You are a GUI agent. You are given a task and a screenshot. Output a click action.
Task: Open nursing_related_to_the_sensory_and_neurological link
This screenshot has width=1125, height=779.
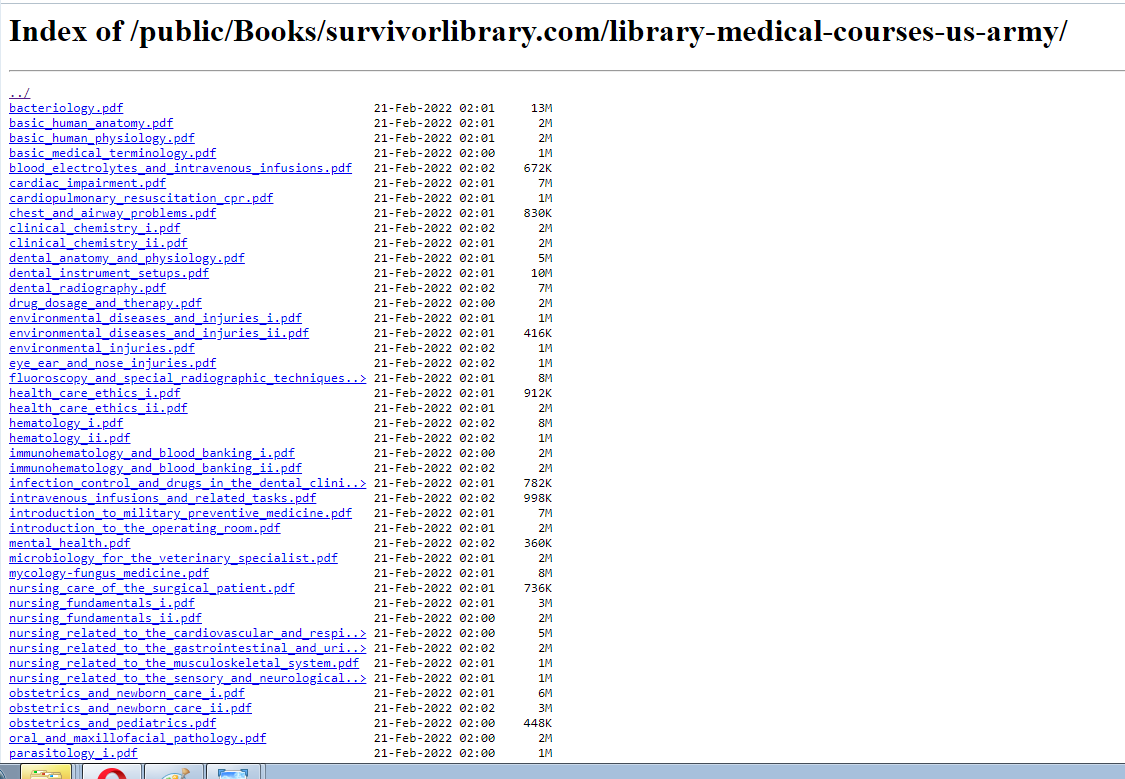(x=188, y=679)
